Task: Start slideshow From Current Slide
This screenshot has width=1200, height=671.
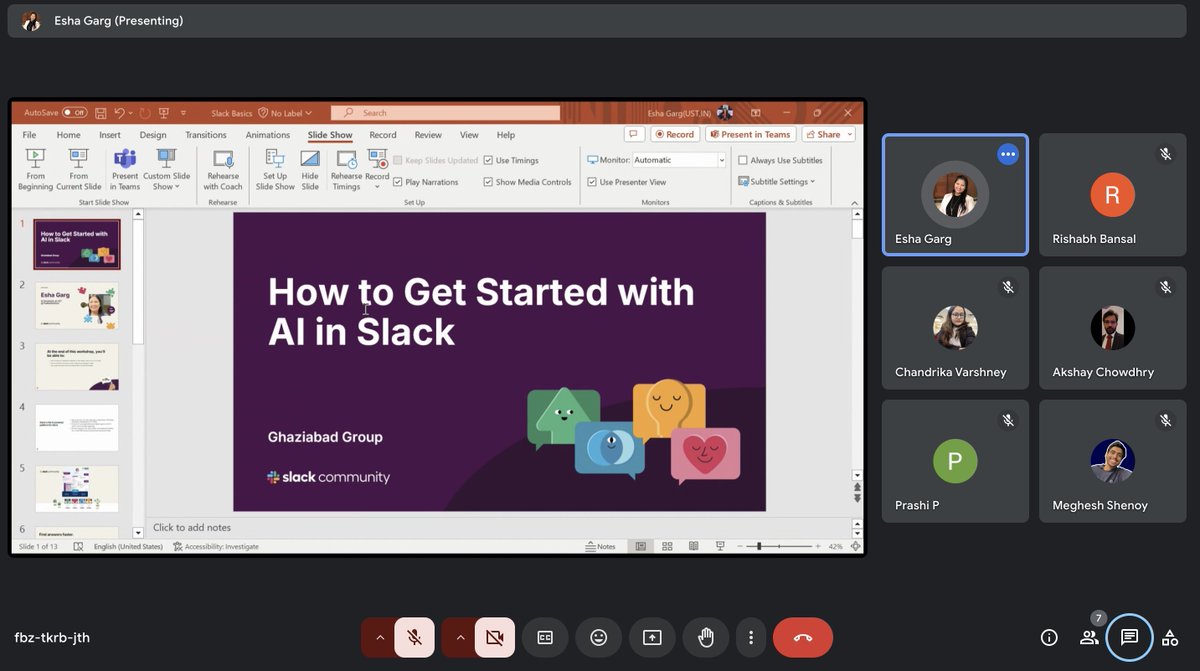Action: click(79, 169)
